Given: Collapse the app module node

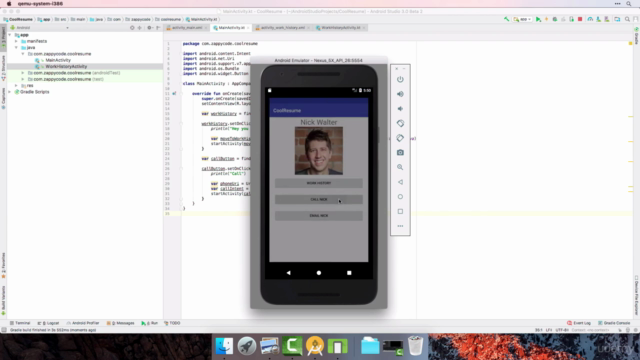Looking at the screenshot, I should click(10, 35).
